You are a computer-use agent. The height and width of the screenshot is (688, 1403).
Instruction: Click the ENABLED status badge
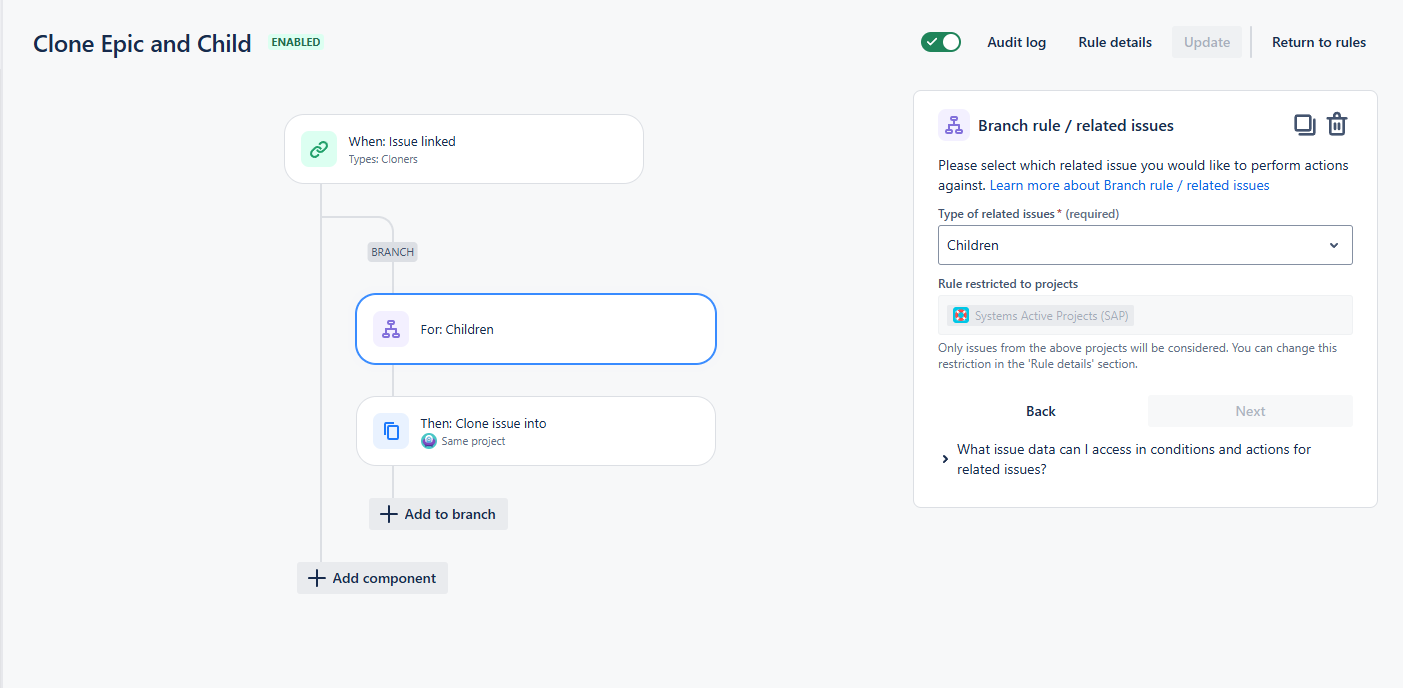pyautogui.click(x=296, y=42)
